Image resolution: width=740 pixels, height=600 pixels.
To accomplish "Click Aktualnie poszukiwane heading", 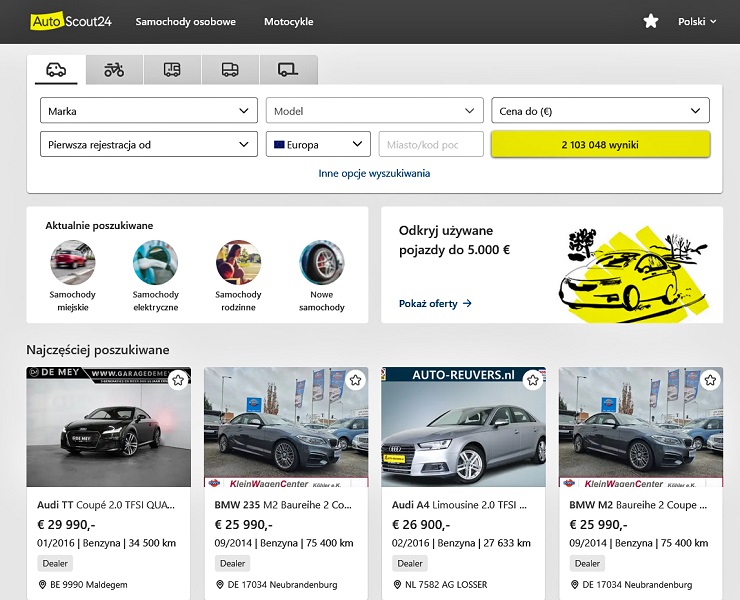I will pos(99,226).
